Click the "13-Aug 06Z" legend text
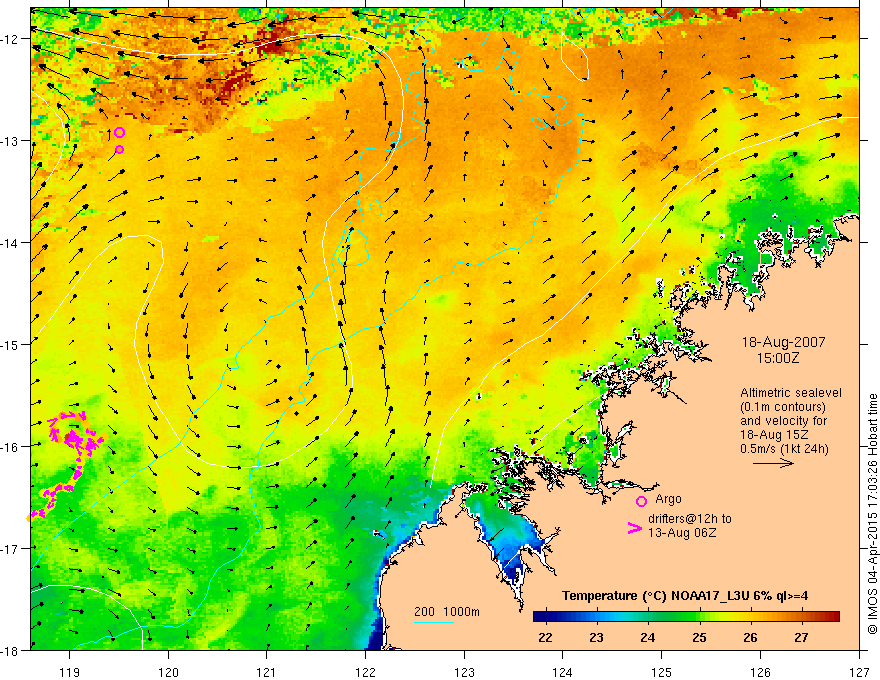Screen dimensions: 880x680 [x=682, y=533]
